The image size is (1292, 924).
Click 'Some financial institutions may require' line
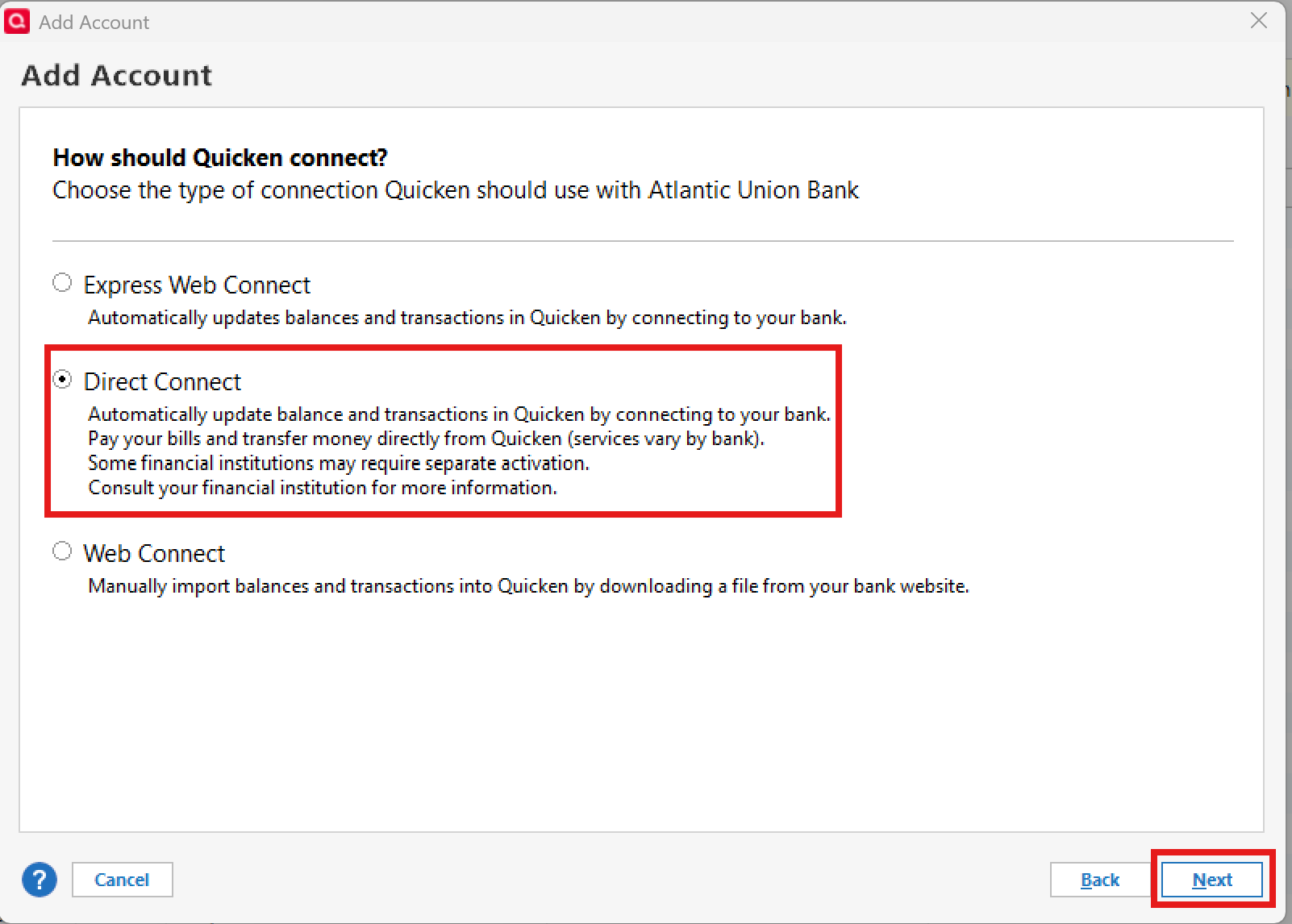coord(339,464)
